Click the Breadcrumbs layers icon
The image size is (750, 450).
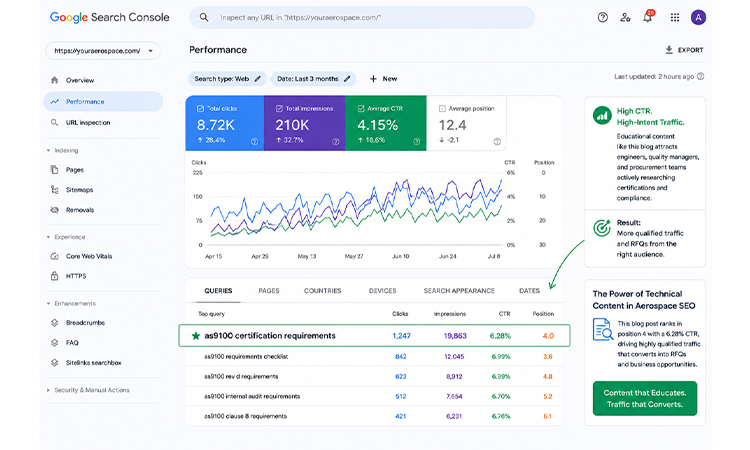pos(55,323)
